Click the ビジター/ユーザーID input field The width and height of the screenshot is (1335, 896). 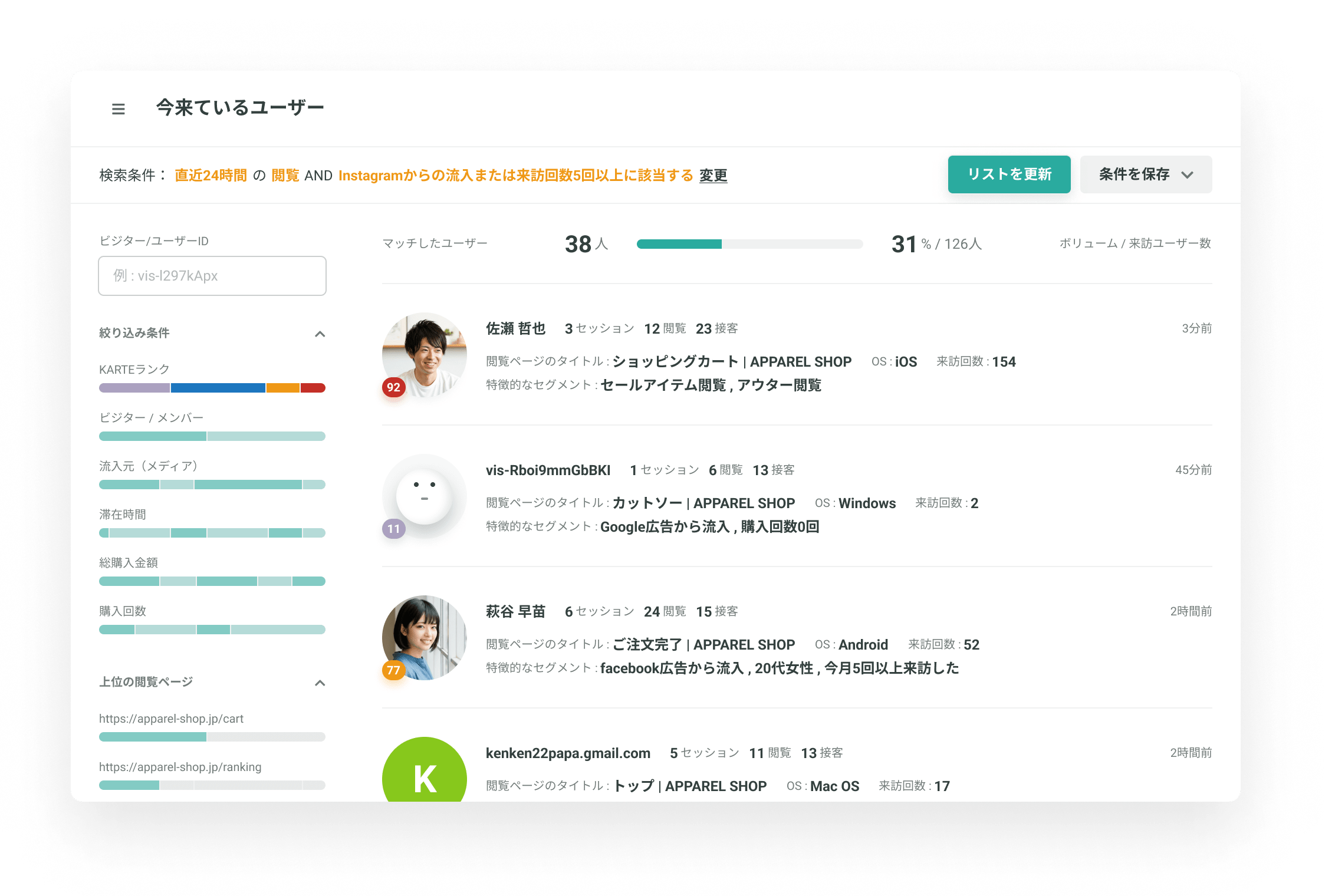pyautogui.click(x=212, y=276)
